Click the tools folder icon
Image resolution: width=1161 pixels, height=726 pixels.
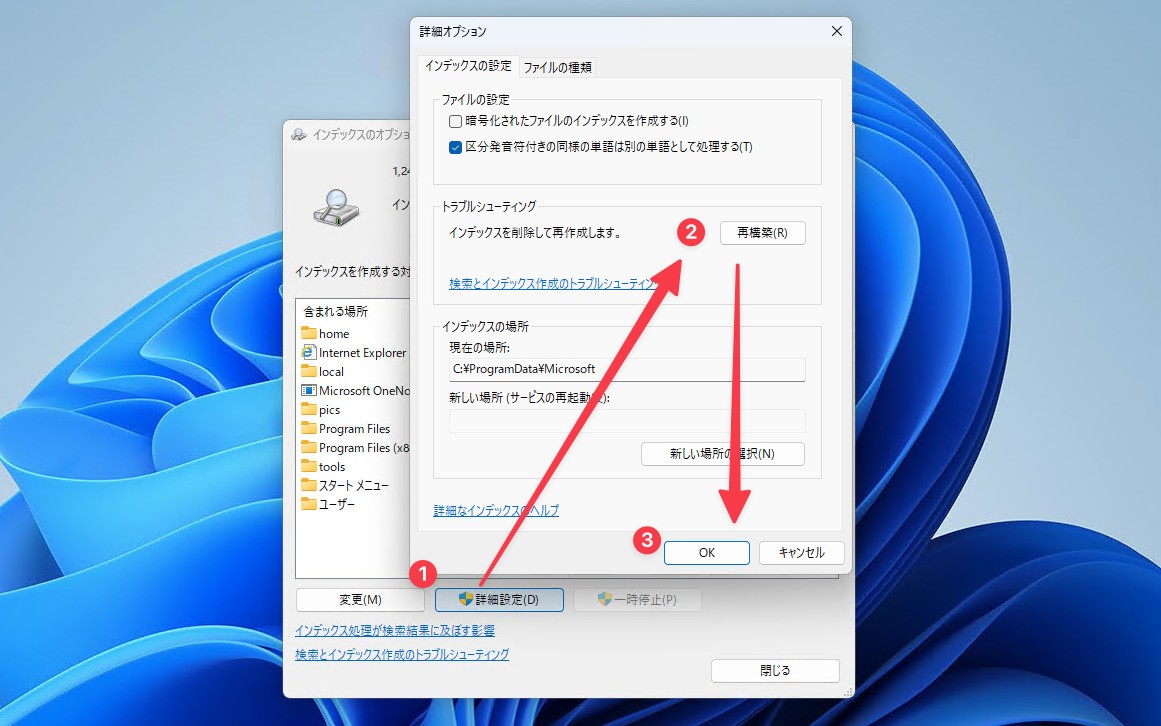[309, 466]
